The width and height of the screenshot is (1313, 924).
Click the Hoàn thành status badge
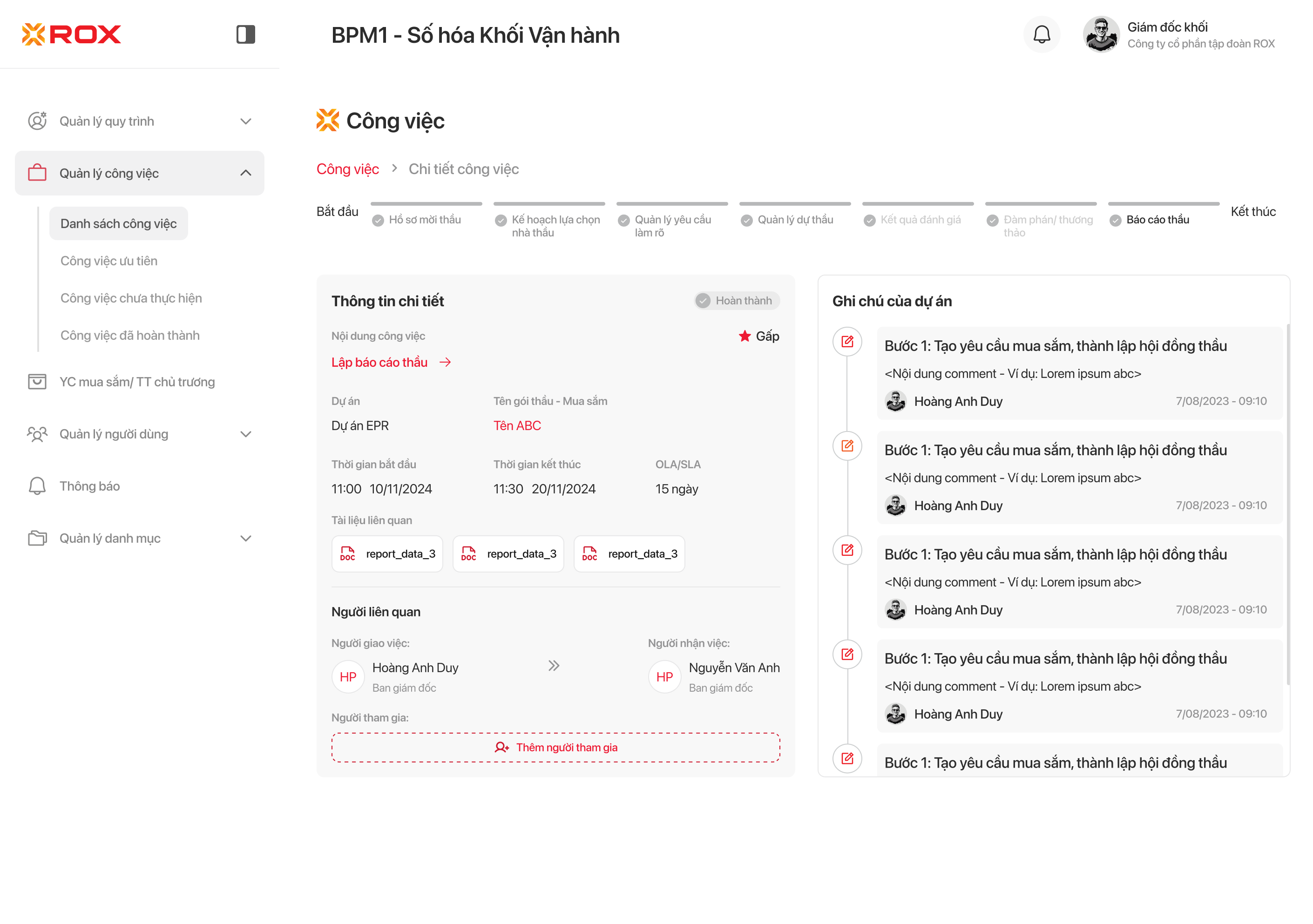737,301
